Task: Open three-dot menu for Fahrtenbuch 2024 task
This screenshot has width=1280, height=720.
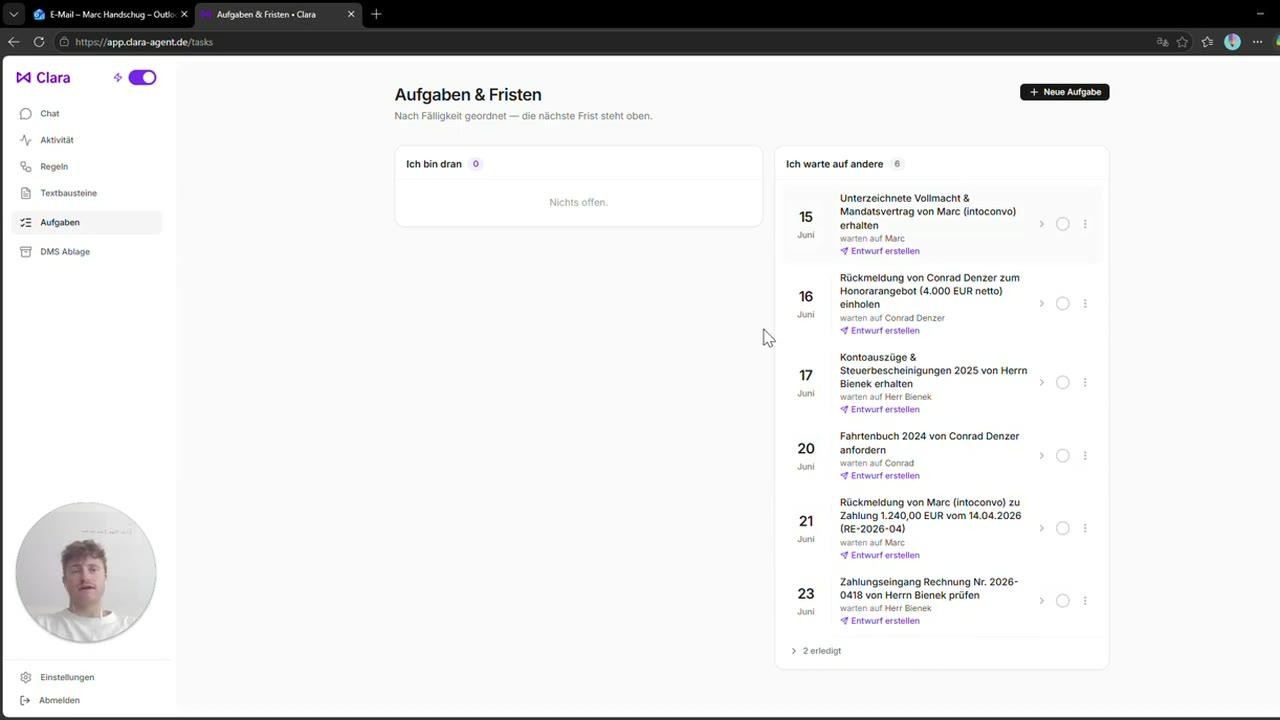Action: [x=1085, y=456]
